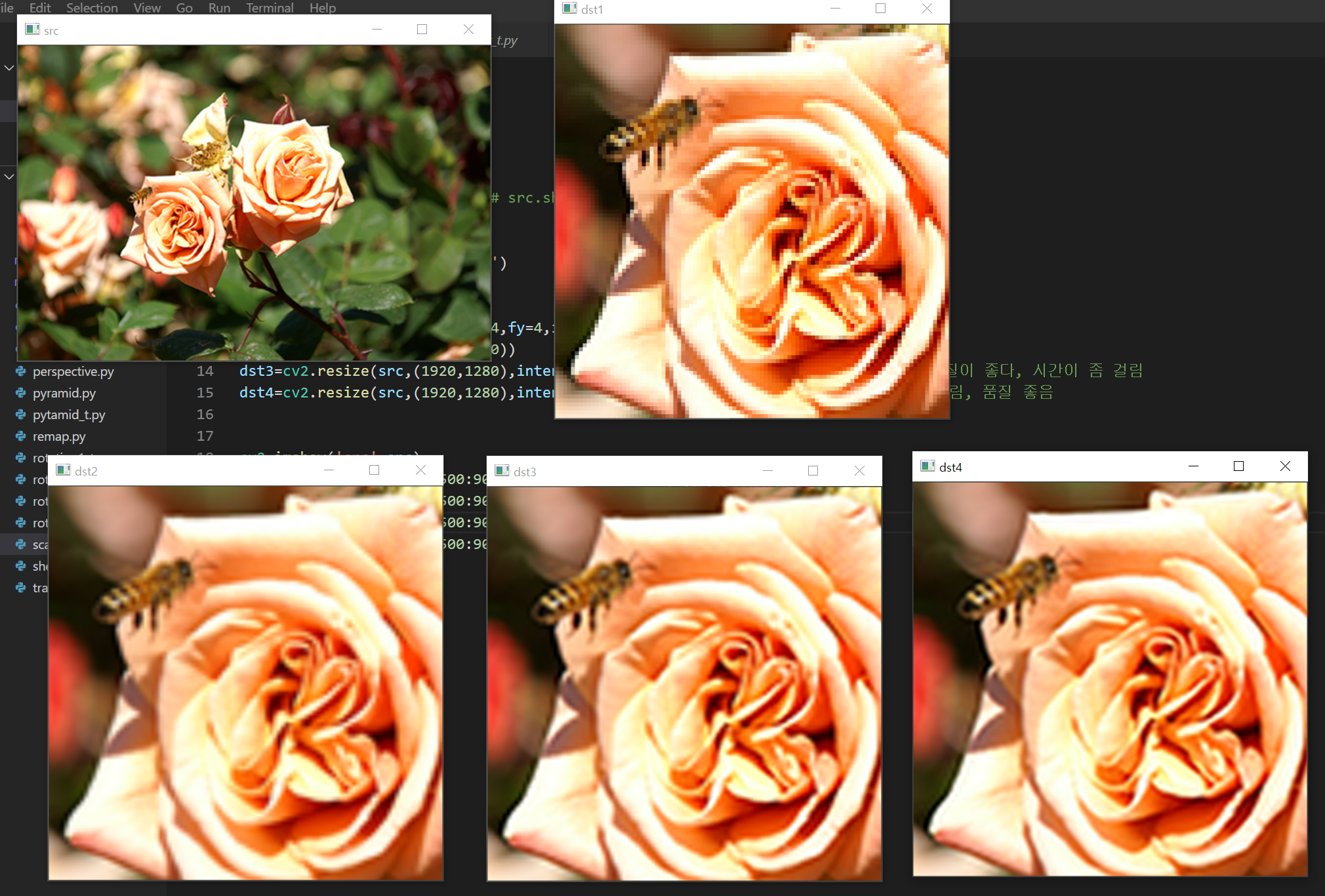The width and height of the screenshot is (1325, 896).
Task: Click the dst3 window title icon
Action: click(x=502, y=471)
